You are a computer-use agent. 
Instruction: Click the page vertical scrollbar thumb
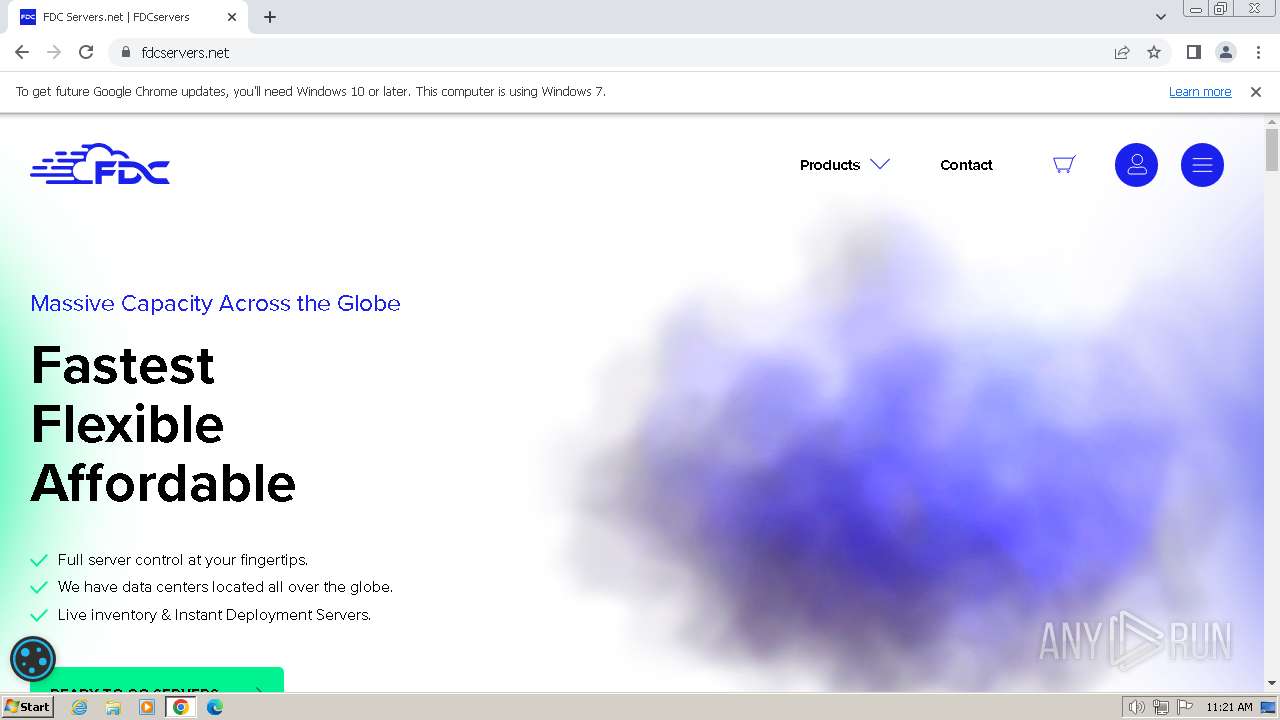point(1272,150)
